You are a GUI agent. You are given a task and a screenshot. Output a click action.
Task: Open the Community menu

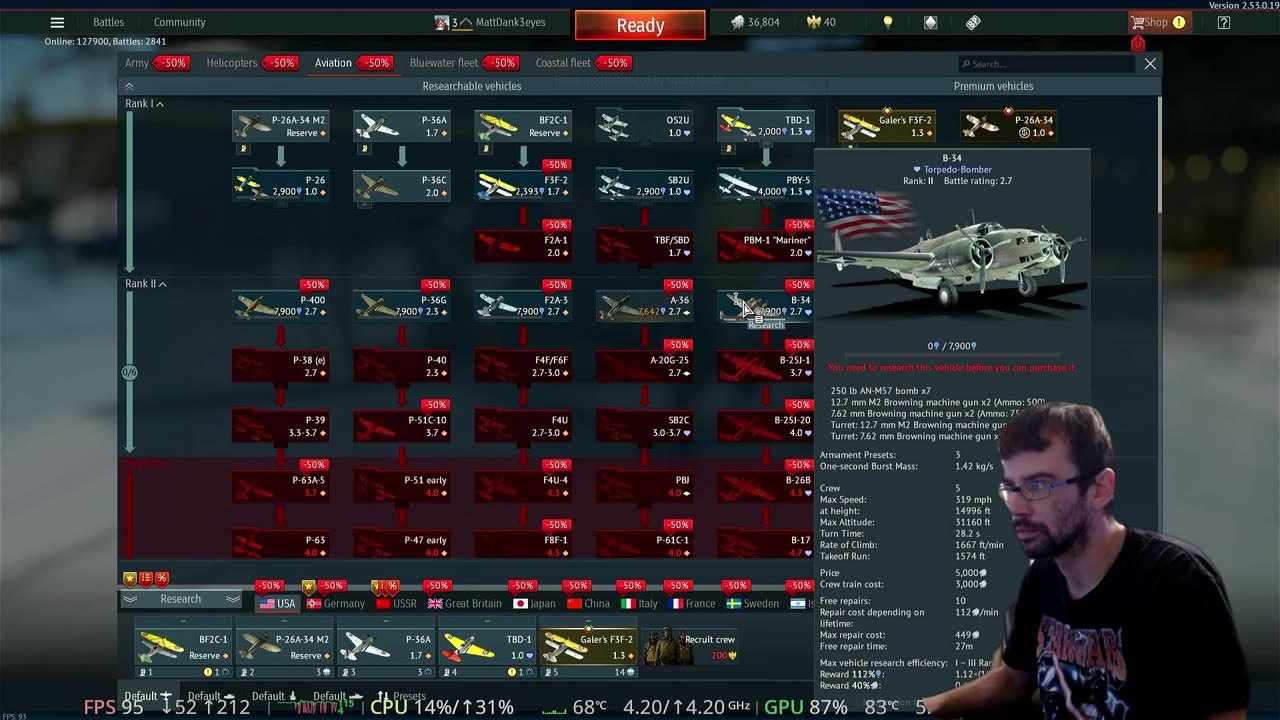click(179, 22)
